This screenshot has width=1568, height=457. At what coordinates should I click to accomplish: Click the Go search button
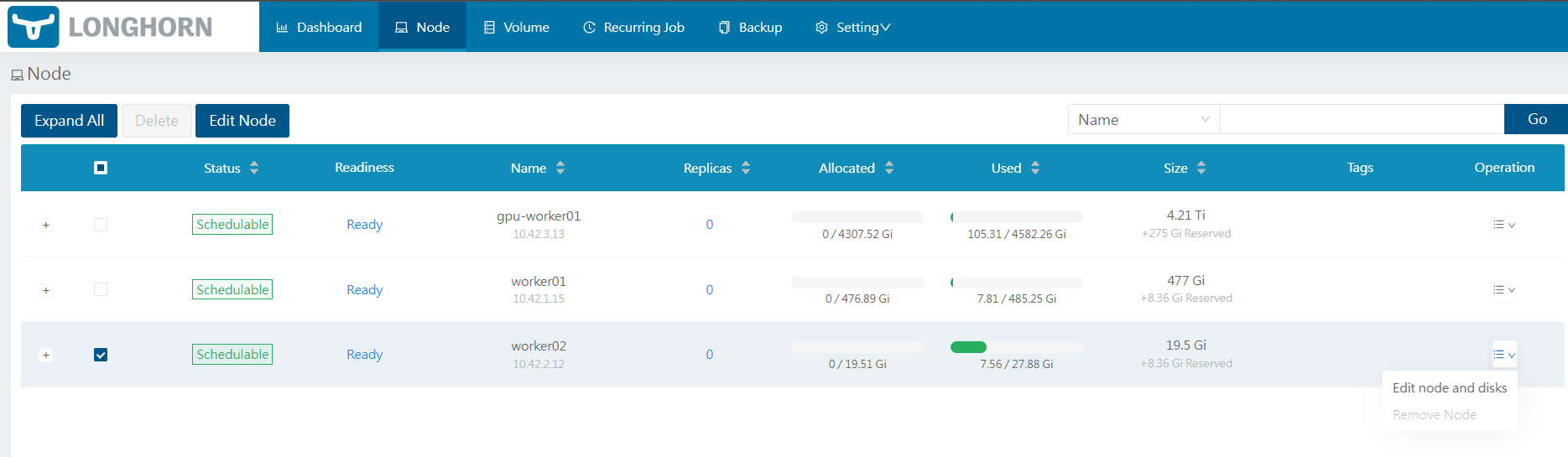(1536, 119)
